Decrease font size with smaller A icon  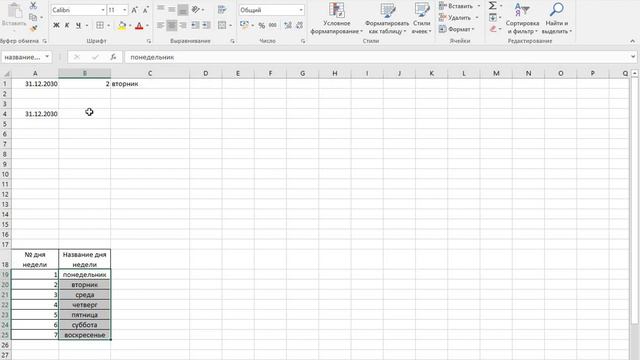(145, 10)
